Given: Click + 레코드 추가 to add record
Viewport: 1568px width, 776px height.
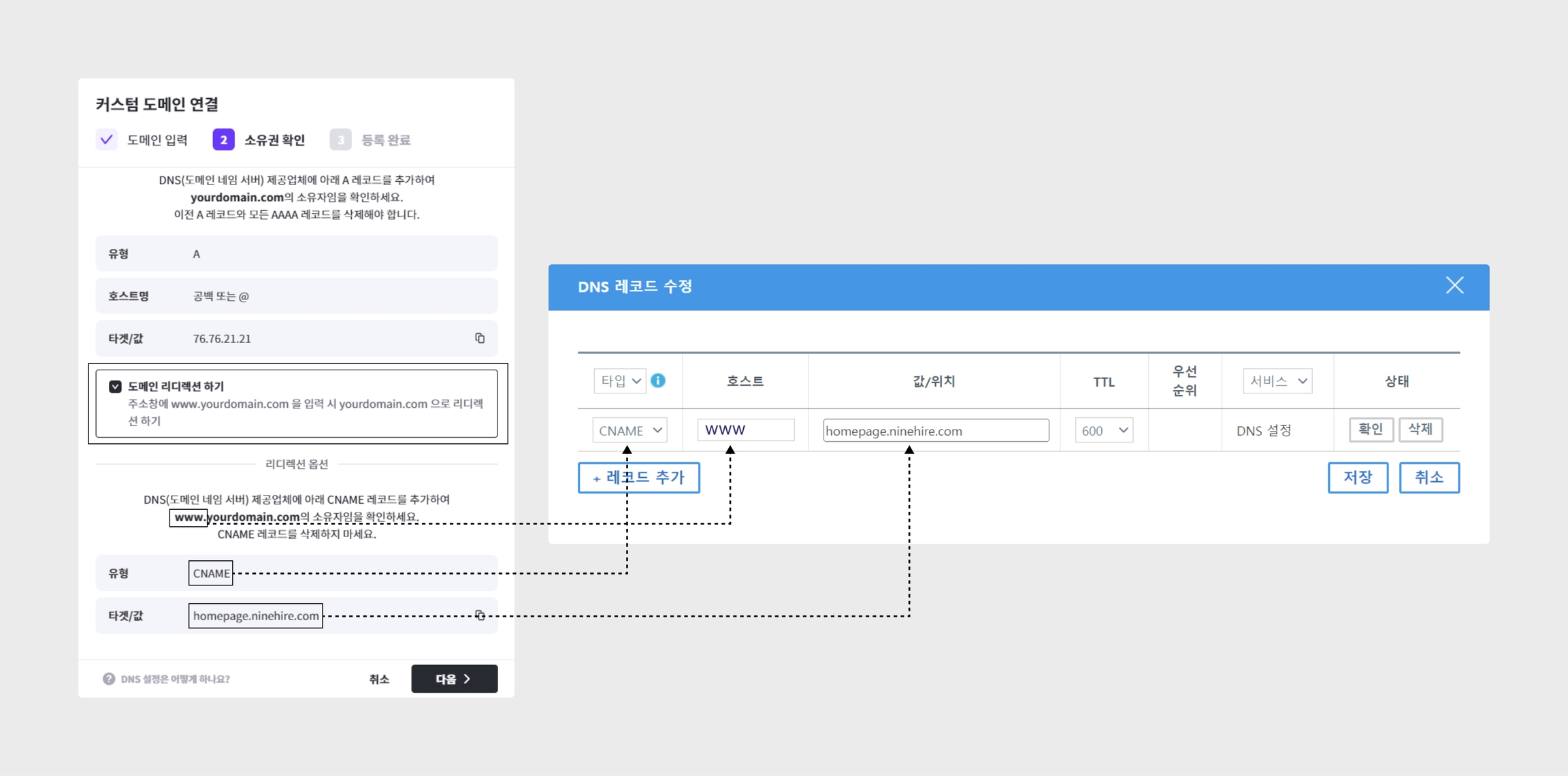Looking at the screenshot, I should coord(638,478).
